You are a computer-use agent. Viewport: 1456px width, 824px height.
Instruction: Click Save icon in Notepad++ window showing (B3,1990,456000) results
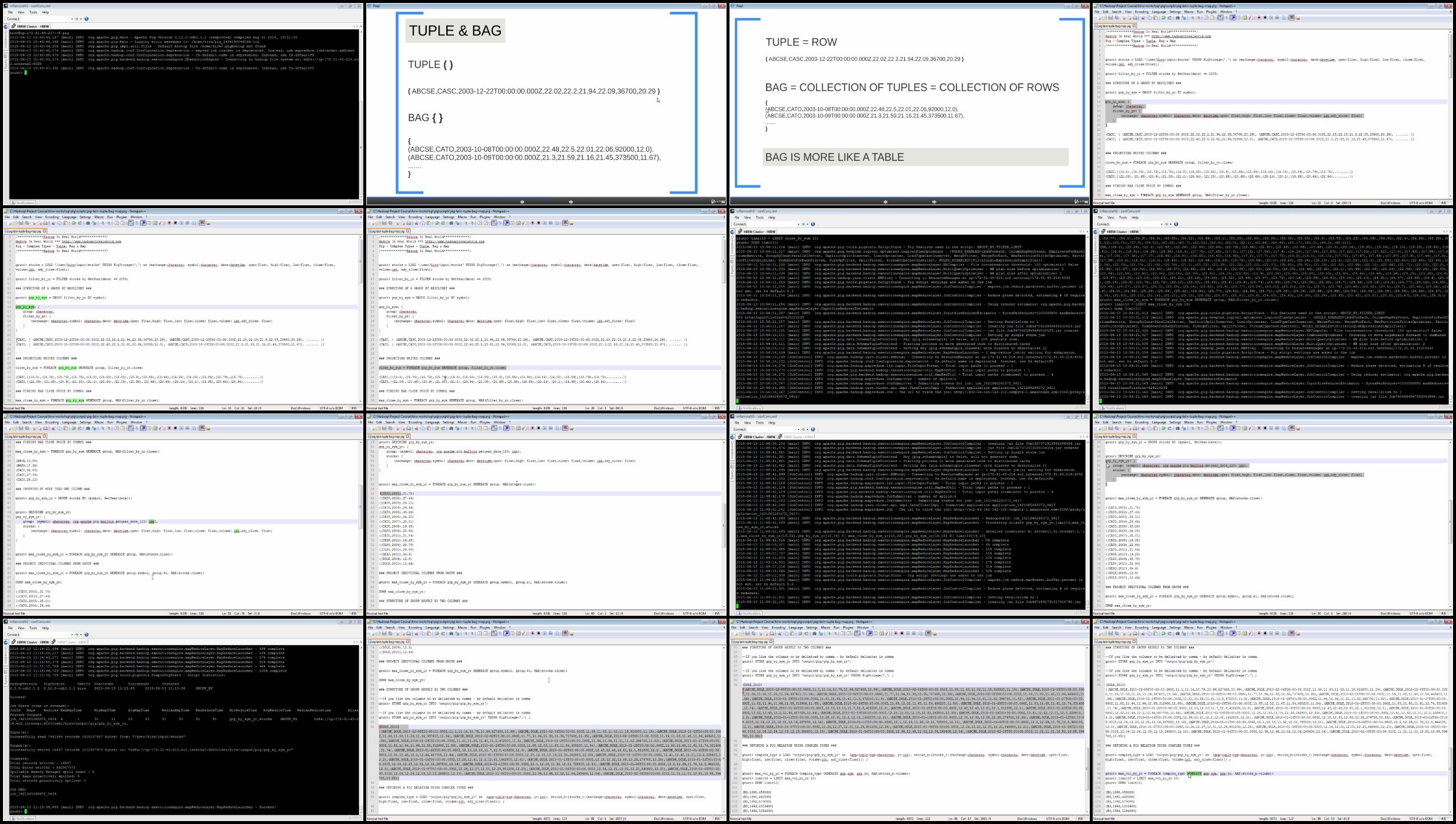click(746, 633)
